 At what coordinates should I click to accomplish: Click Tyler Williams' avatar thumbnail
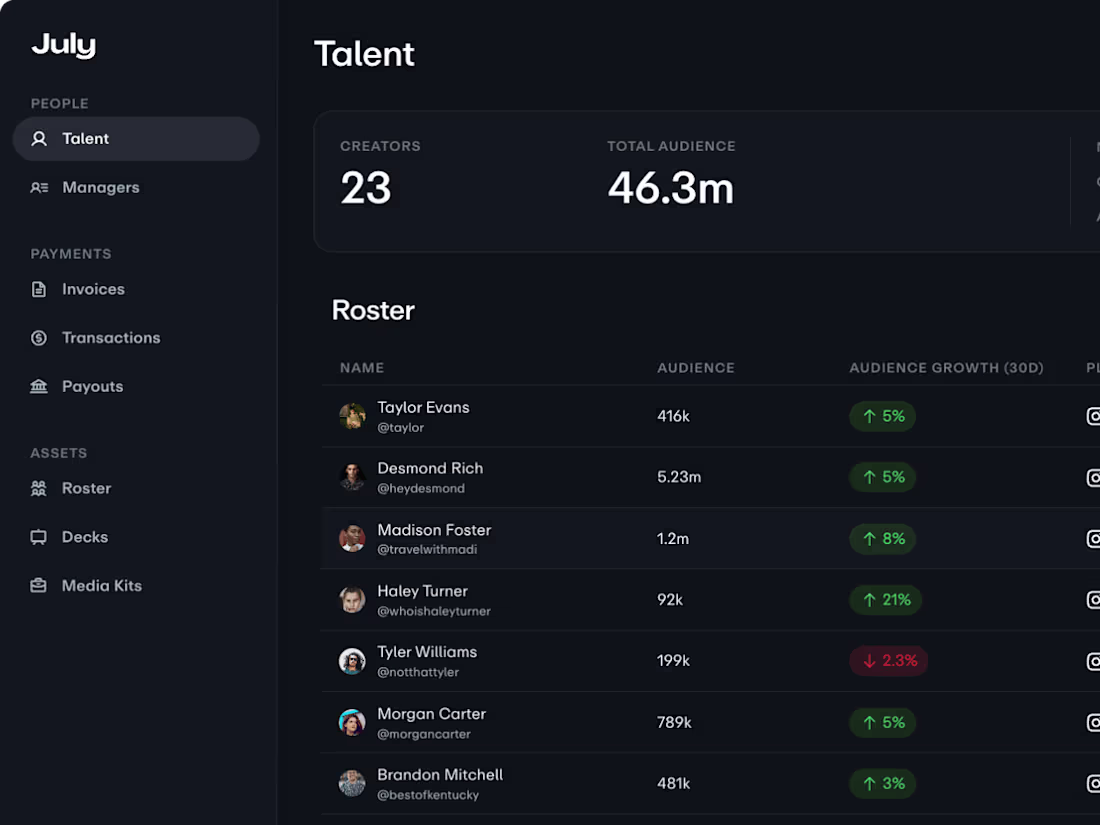[x=352, y=661]
